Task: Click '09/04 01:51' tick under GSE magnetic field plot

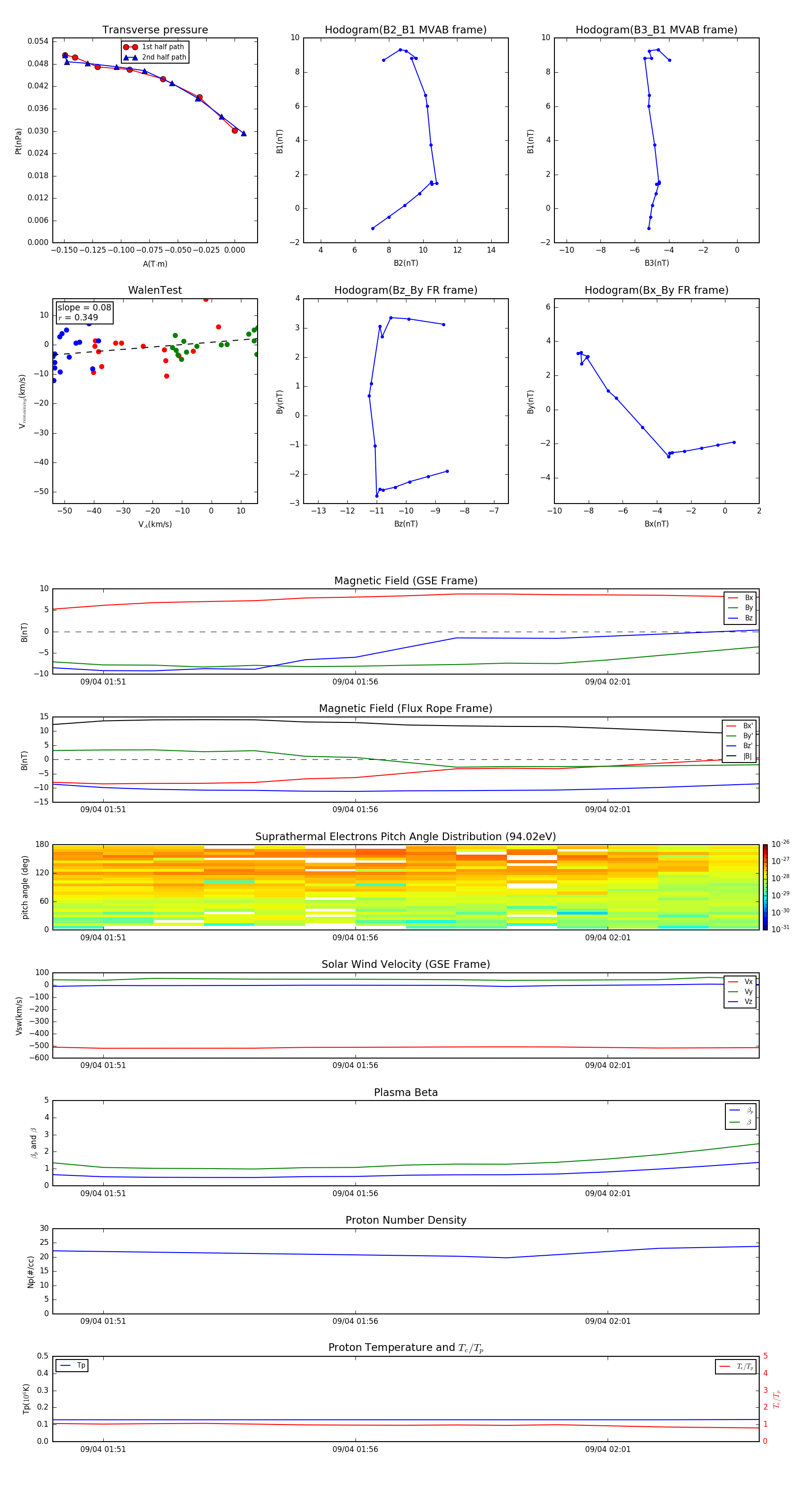Action: (x=103, y=681)
